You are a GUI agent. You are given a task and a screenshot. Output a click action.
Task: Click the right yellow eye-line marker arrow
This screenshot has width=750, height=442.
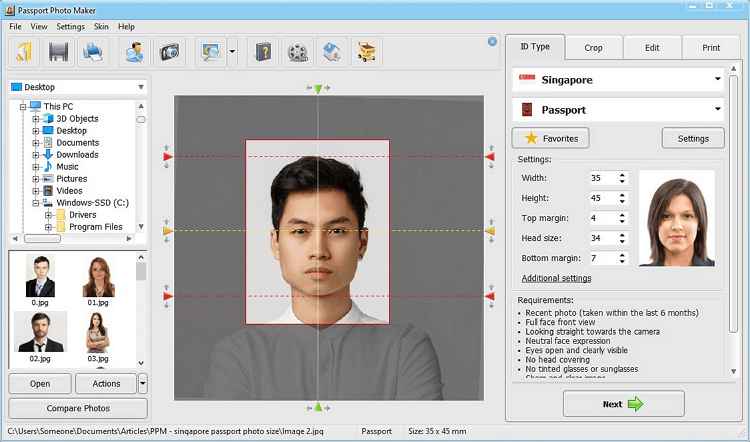click(490, 231)
